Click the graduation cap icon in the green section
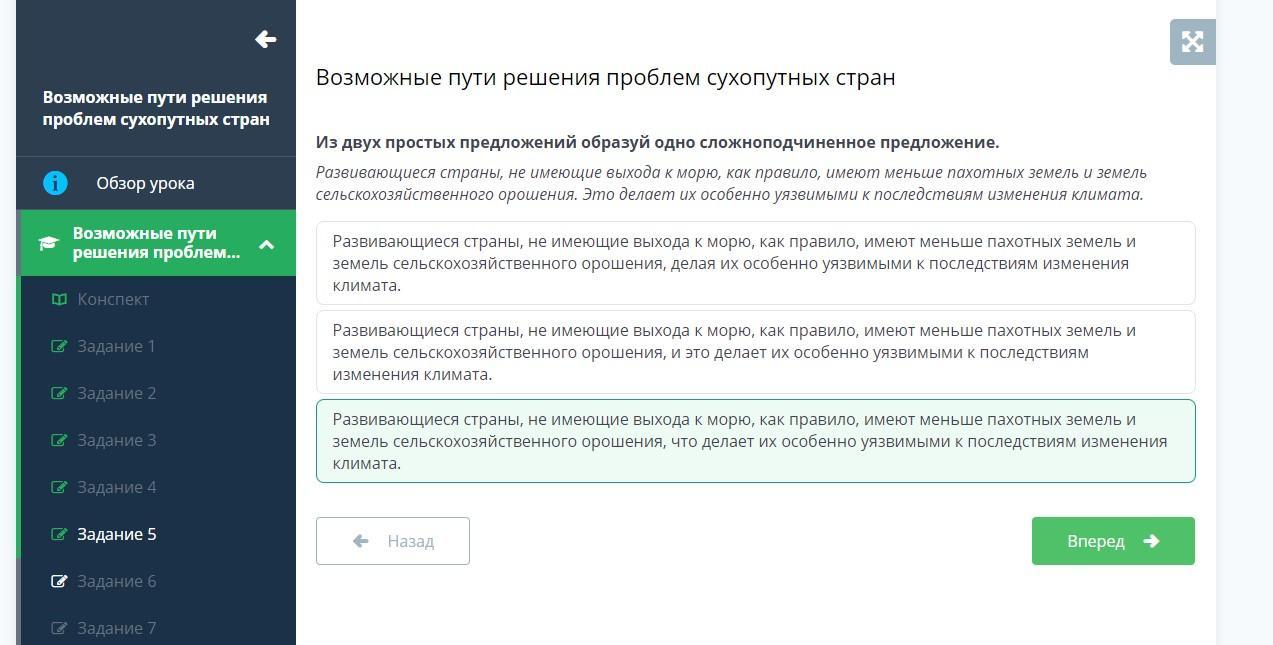 tap(48, 243)
